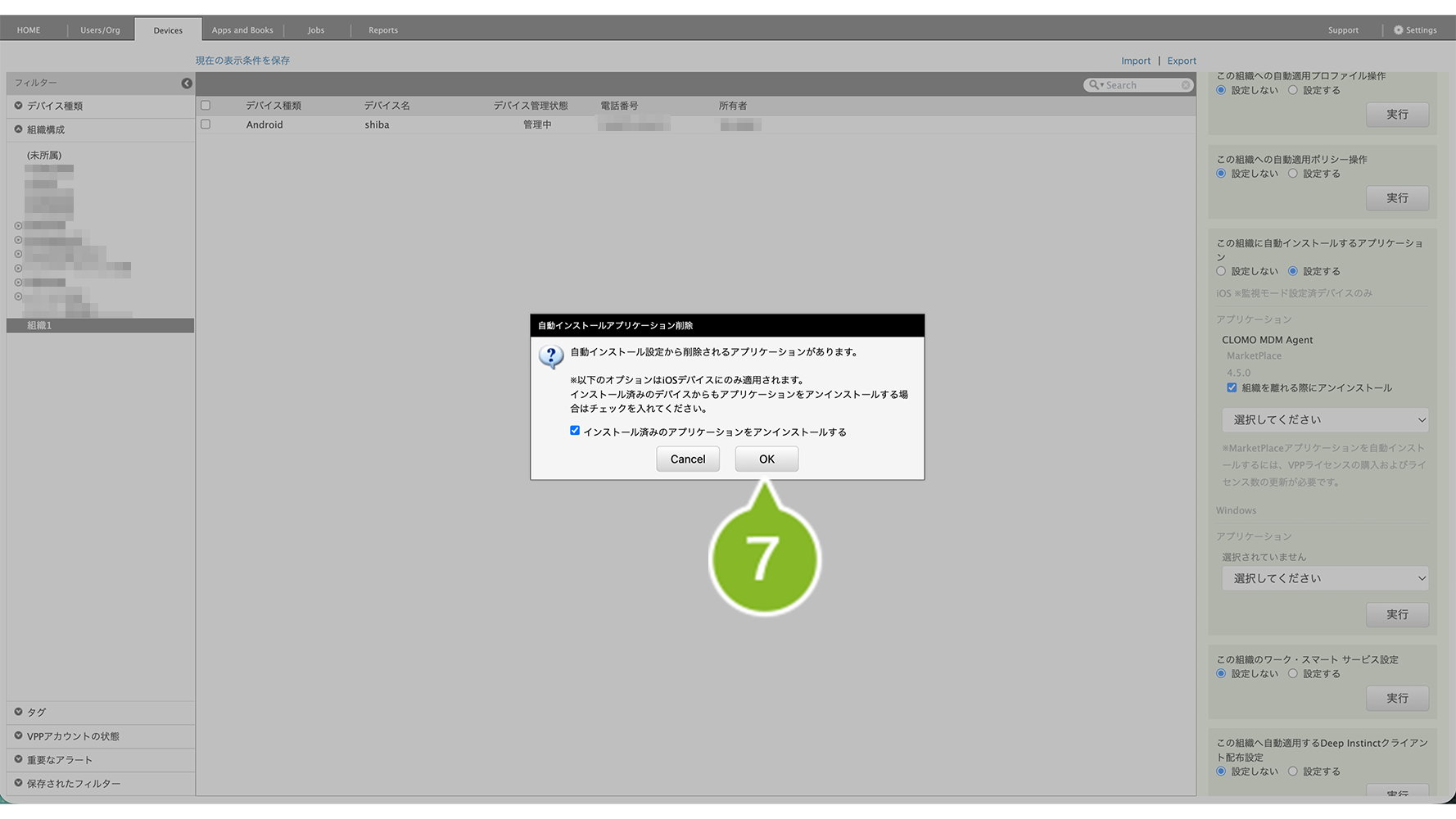Collapse the filter panel arrow icon
This screenshot has height=819, width=1456.
tap(187, 83)
